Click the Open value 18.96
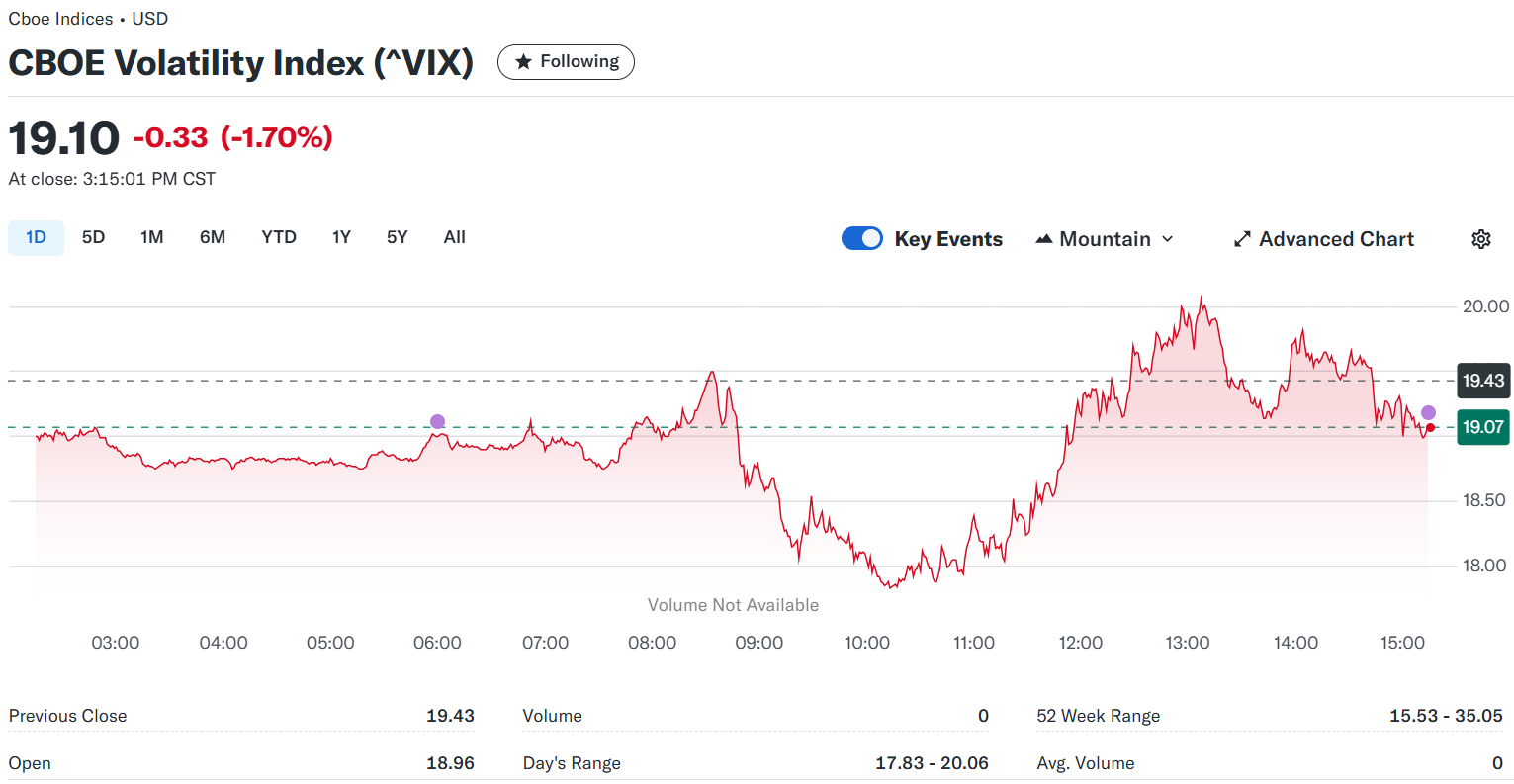This screenshot has height=784, width=1514. 450,763
